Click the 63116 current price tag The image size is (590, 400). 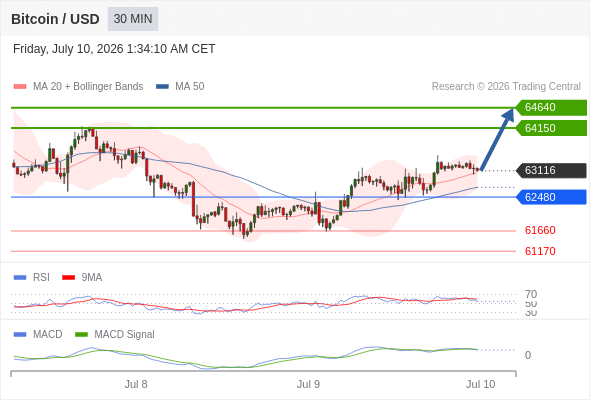(x=551, y=170)
